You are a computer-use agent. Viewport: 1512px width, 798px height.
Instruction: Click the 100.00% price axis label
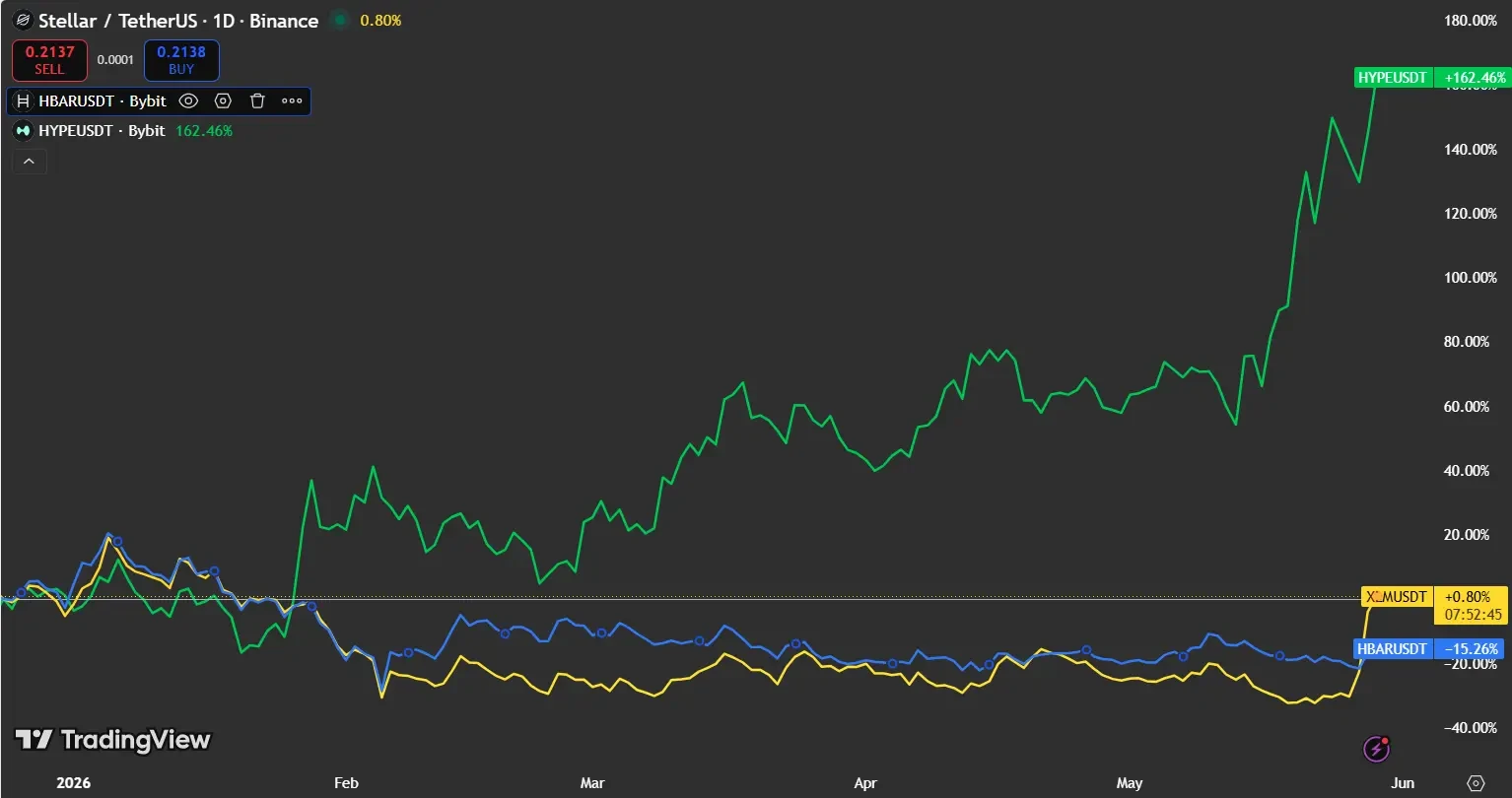[x=1470, y=278]
